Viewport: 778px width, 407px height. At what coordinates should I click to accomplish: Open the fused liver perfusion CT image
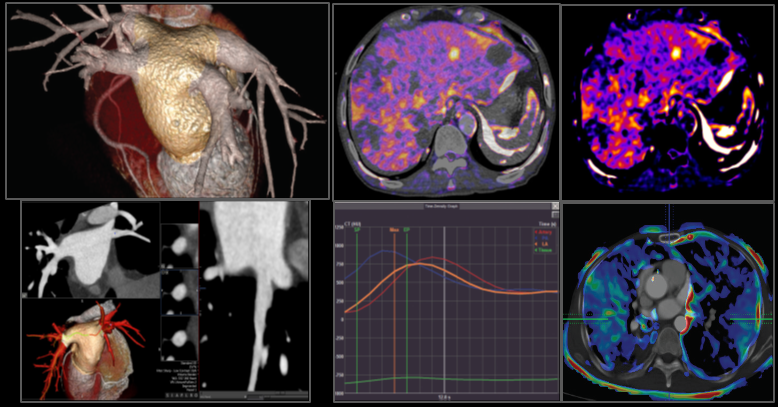[x=445, y=100]
